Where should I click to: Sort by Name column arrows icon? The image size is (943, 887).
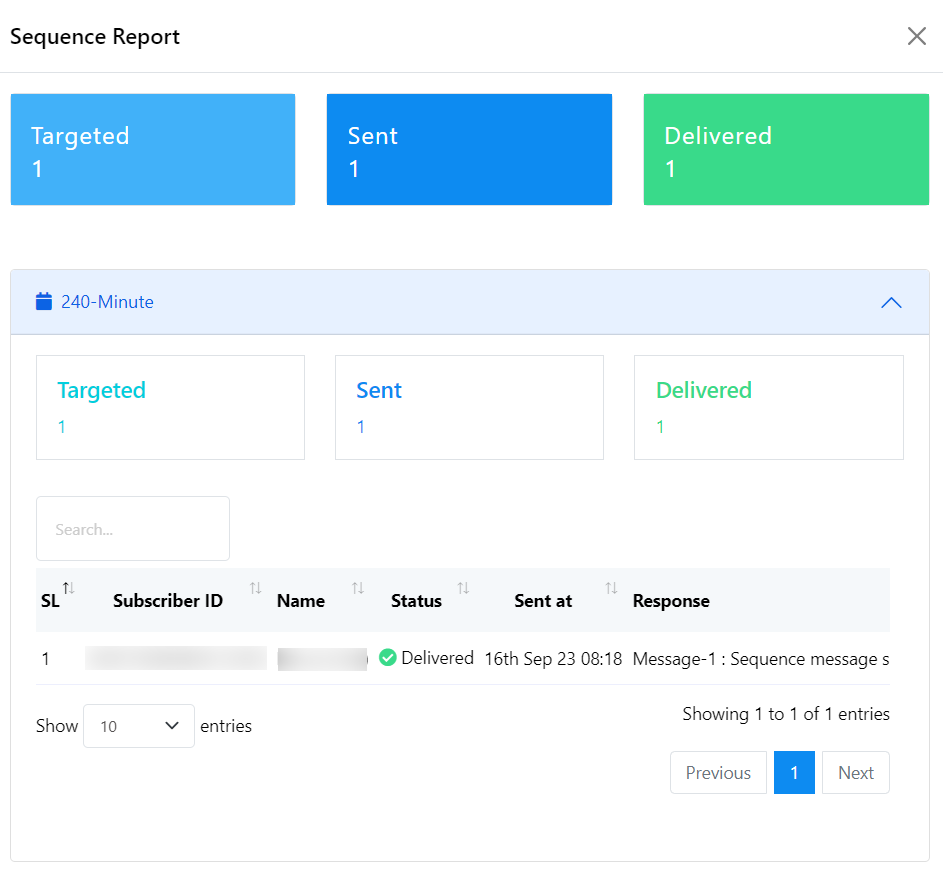[358, 588]
